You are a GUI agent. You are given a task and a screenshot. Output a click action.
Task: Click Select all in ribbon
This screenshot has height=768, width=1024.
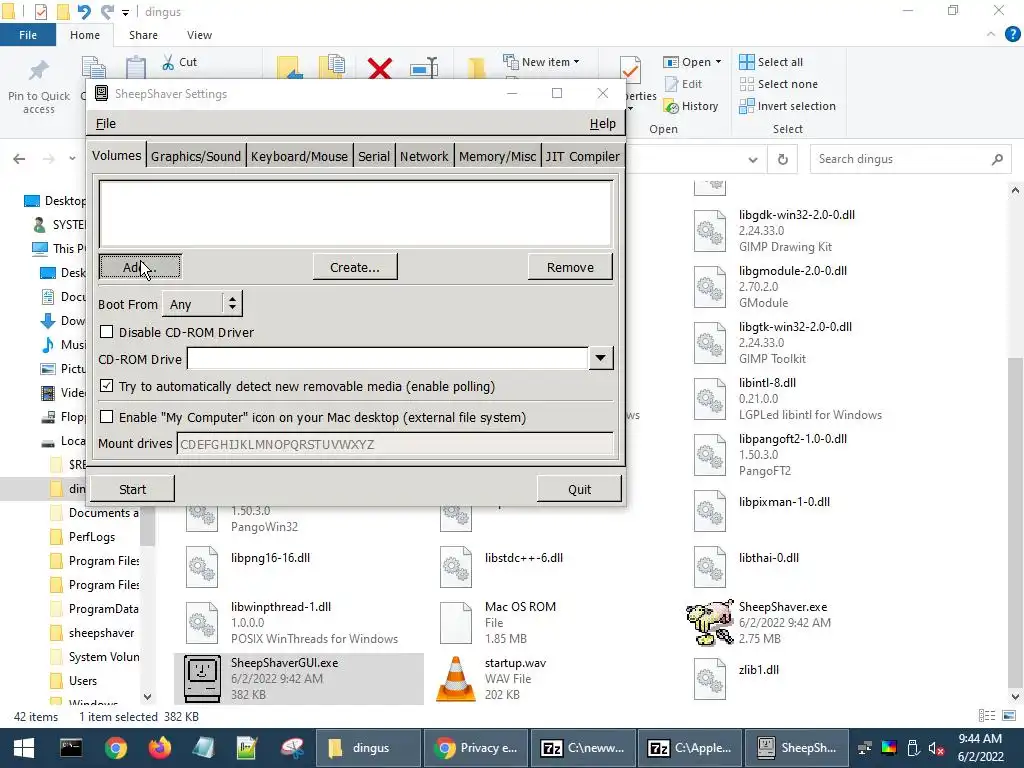pyautogui.click(x=771, y=61)
